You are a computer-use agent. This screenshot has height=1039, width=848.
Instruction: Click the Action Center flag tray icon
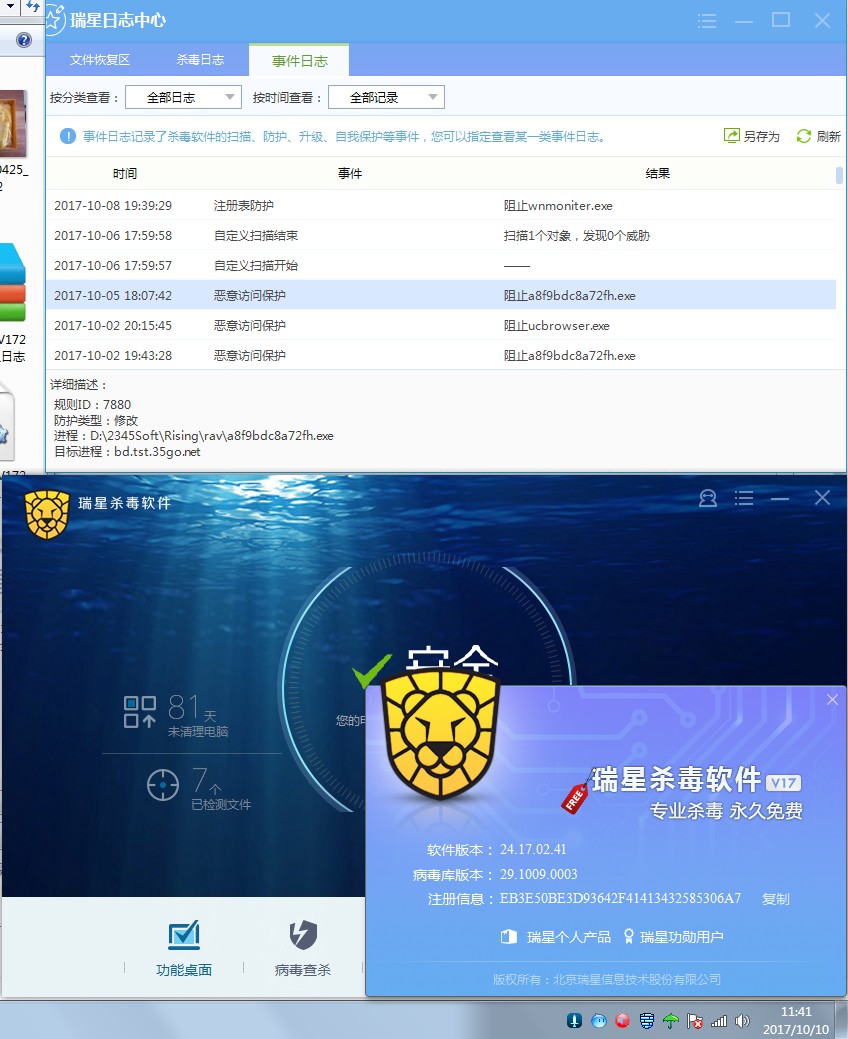[694, 1021]
